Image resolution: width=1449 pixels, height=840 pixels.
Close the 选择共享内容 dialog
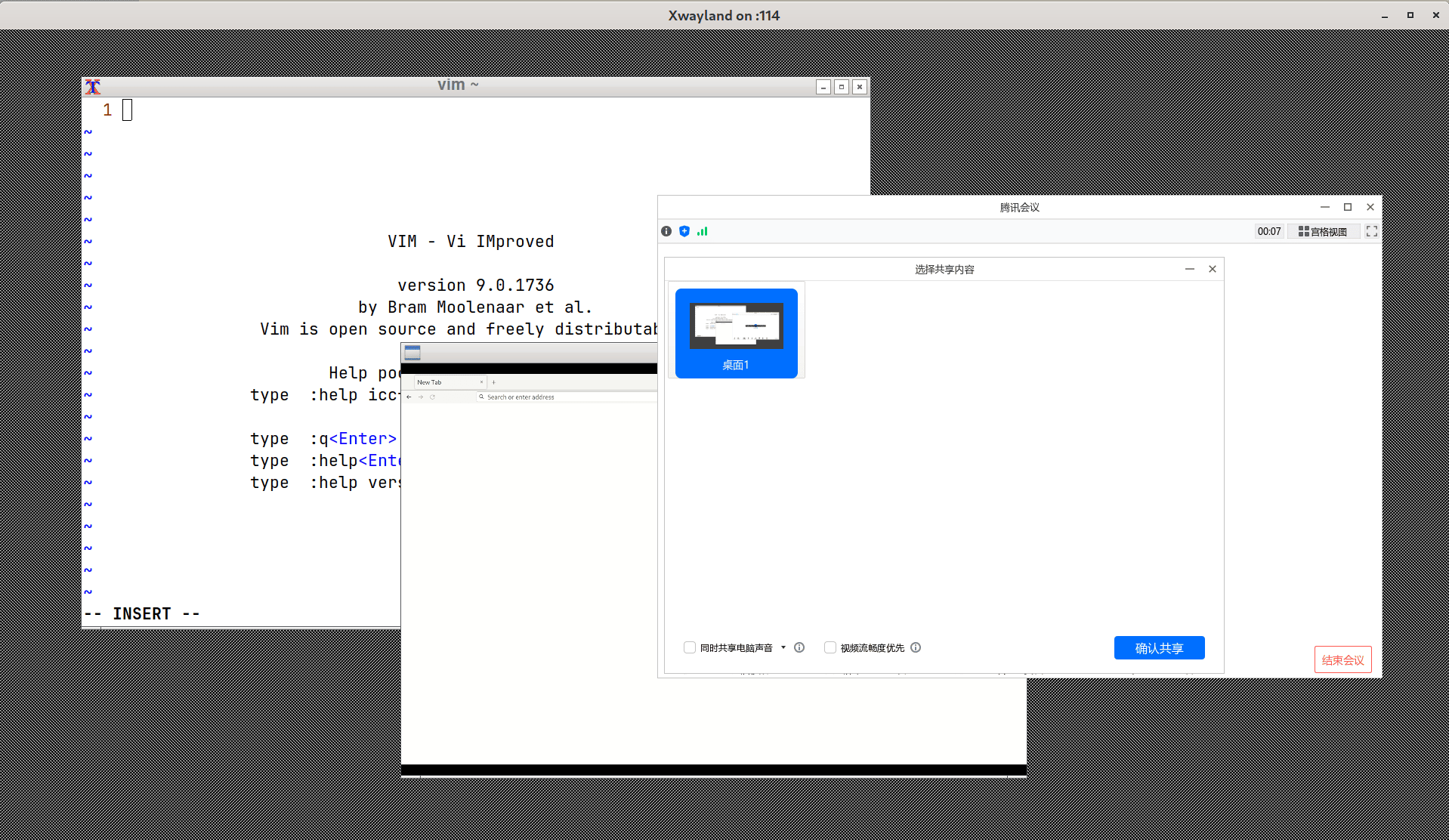tap(1213, 269)
